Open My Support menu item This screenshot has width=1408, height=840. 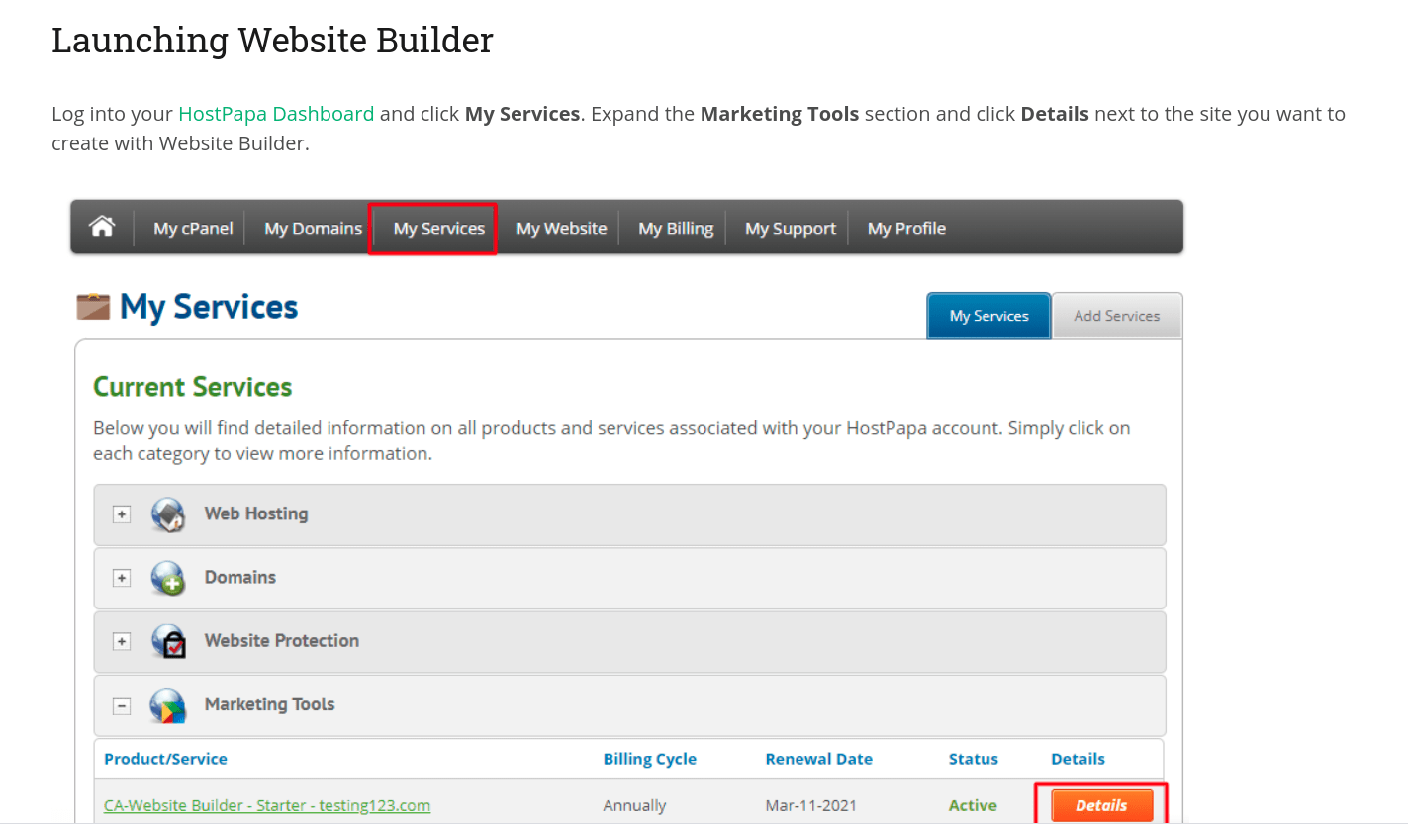[x=791, y=229]
